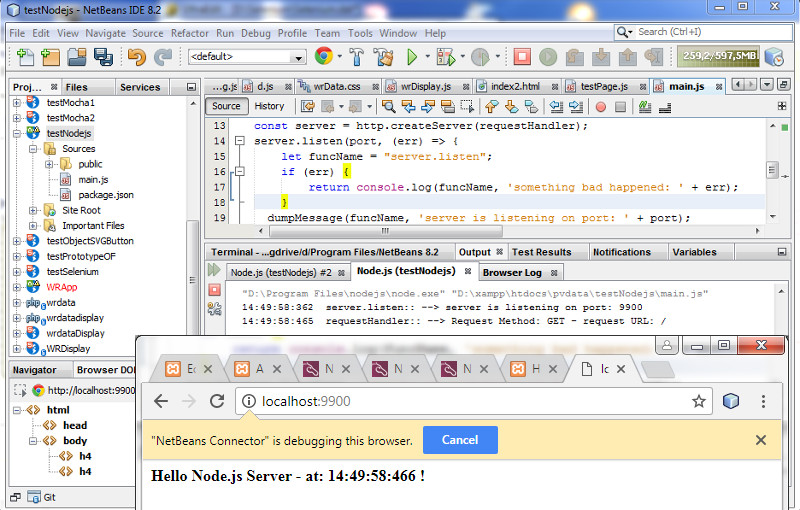Click the bookmark star in Chrome address bar

[699, 401]
